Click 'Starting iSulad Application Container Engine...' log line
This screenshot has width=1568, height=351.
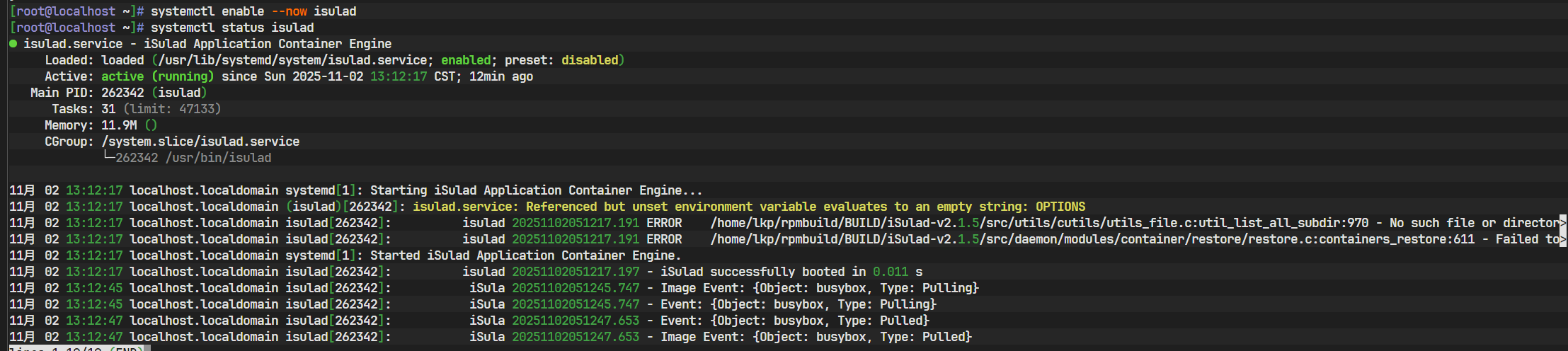point(537,190)
